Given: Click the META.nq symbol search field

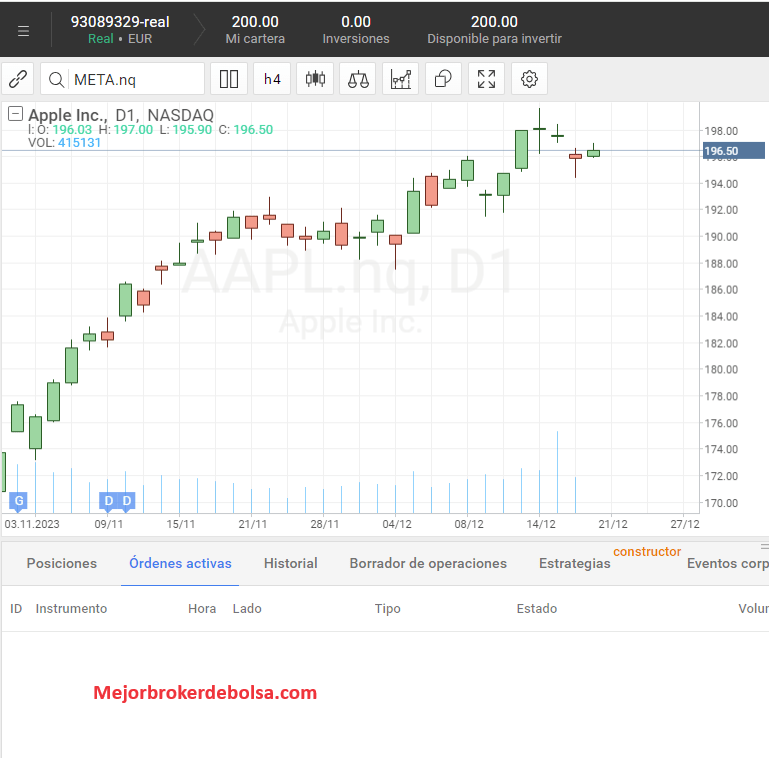Looking at the screenshot, I should 123,78.
